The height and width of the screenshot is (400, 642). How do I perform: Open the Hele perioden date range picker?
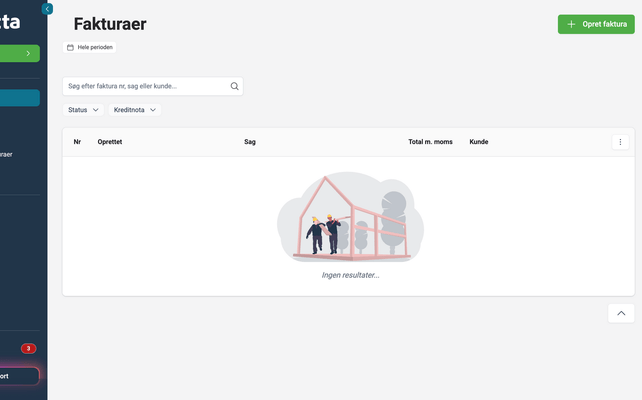click(x=95, y=47)
